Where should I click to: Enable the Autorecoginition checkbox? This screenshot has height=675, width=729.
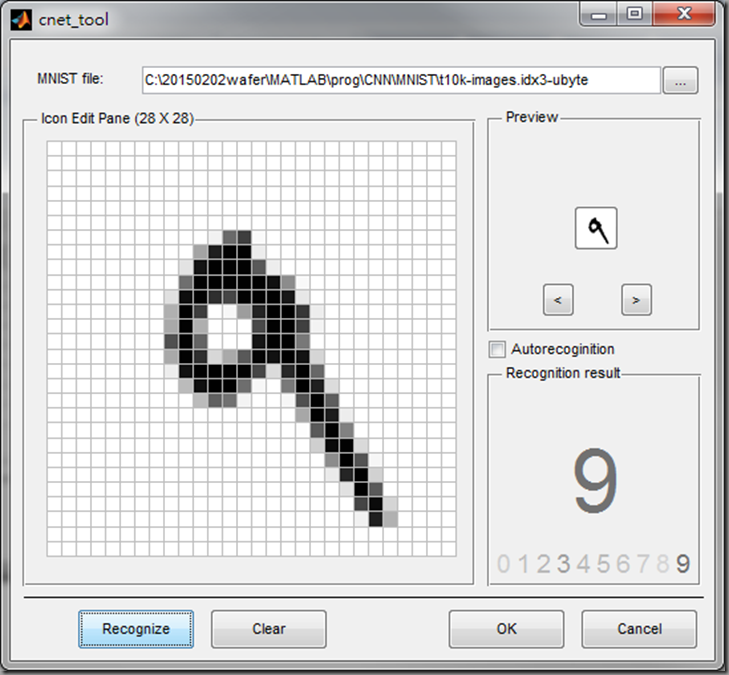pyautogui.click(x=497, y=349)
